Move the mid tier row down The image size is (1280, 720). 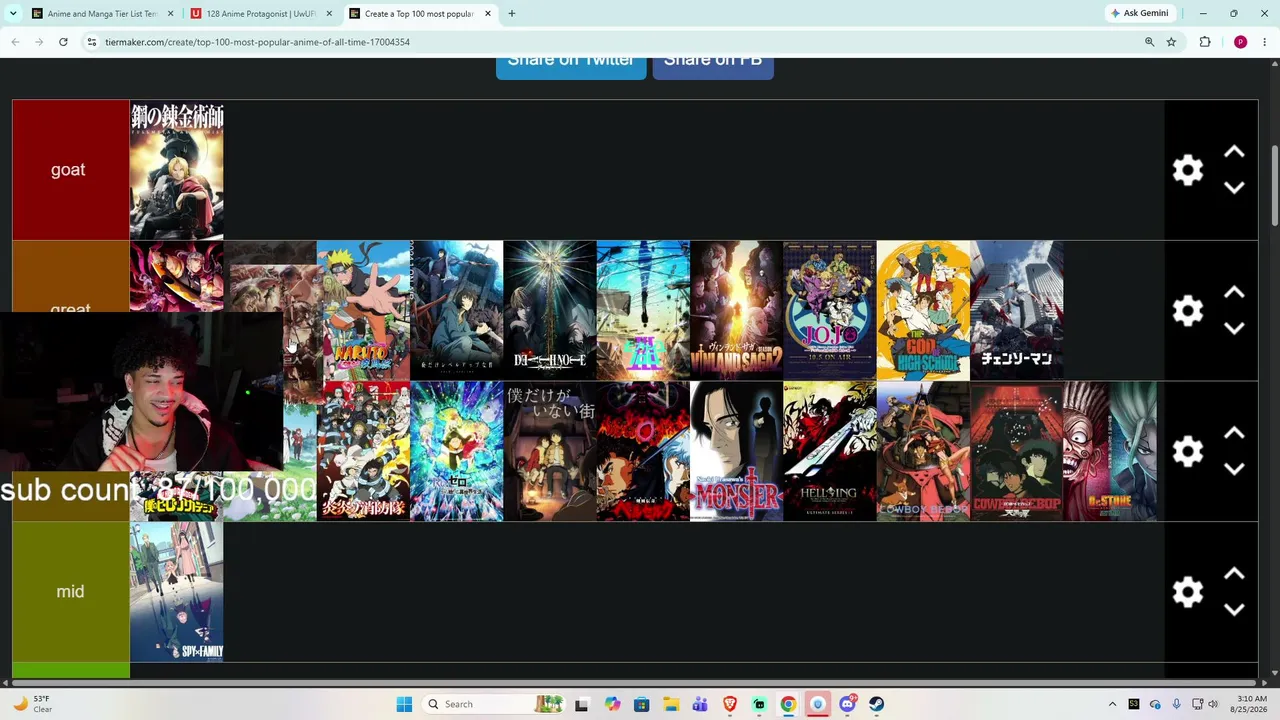pos(1234,611)
